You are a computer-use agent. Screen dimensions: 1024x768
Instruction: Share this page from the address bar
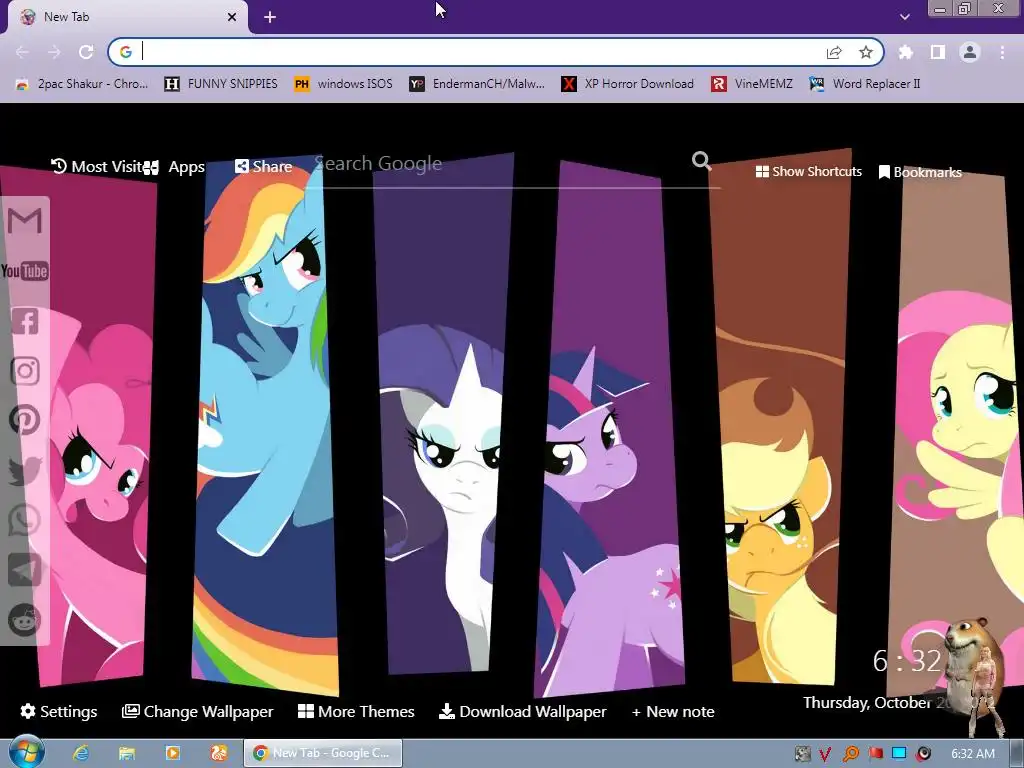834,52
